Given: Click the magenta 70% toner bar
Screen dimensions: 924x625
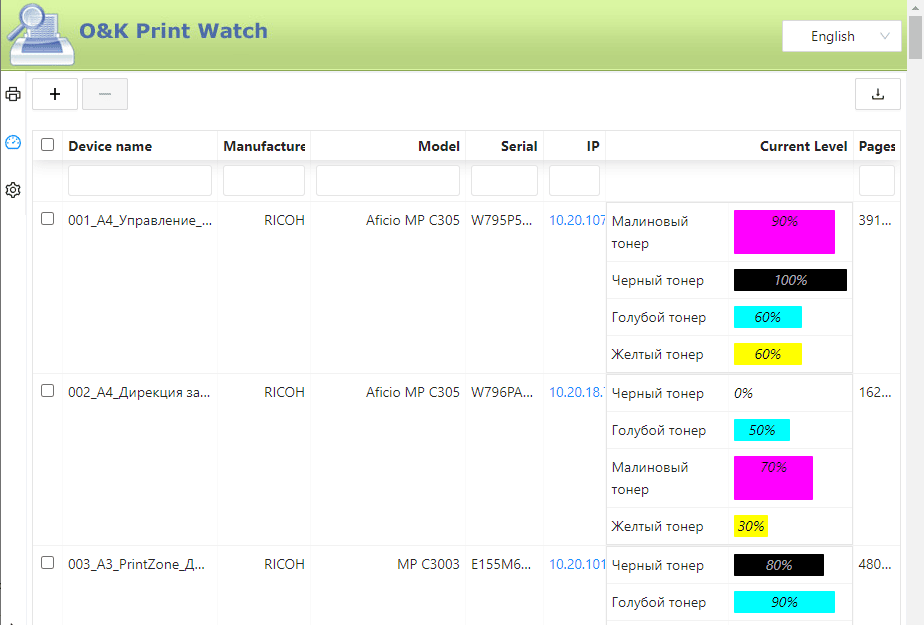Looking at the screenshot, I should (773, 478).
